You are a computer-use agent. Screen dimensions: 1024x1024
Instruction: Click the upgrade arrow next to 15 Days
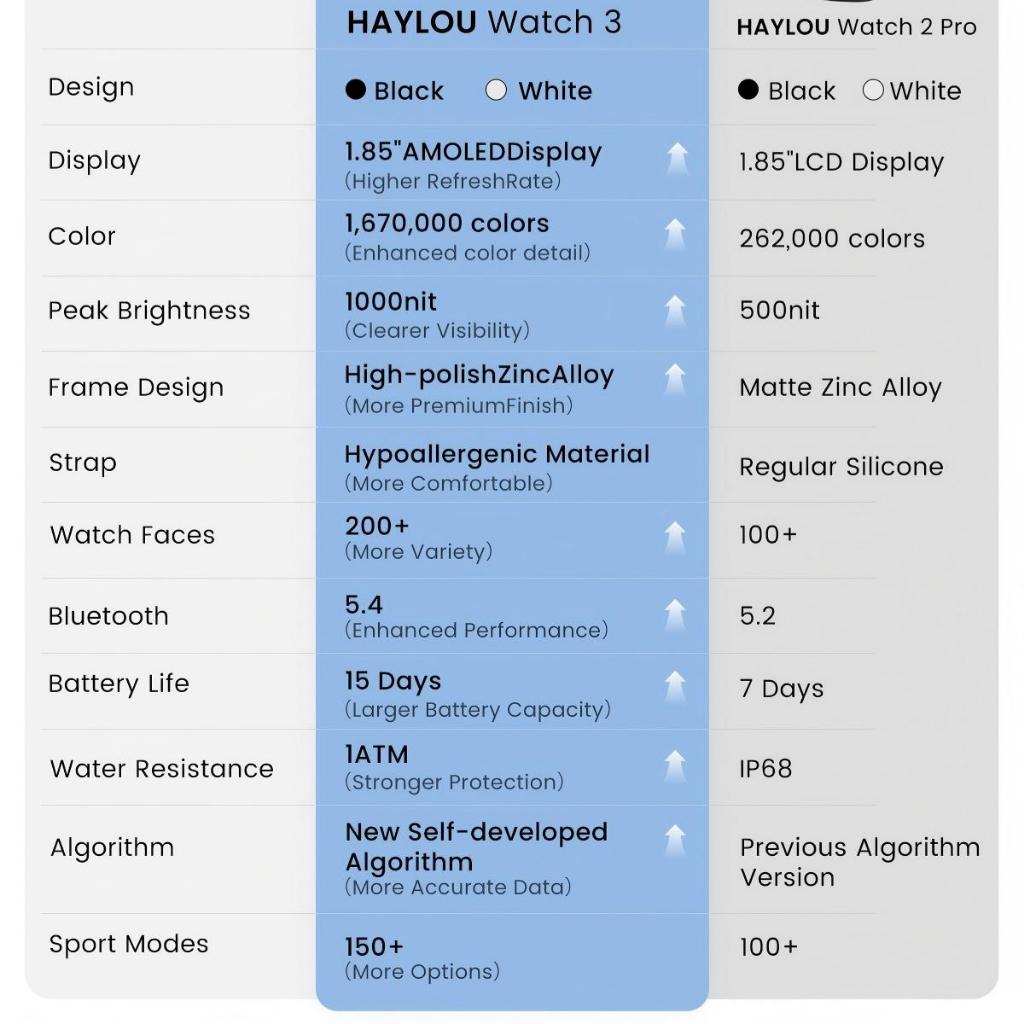pos(676,686)
